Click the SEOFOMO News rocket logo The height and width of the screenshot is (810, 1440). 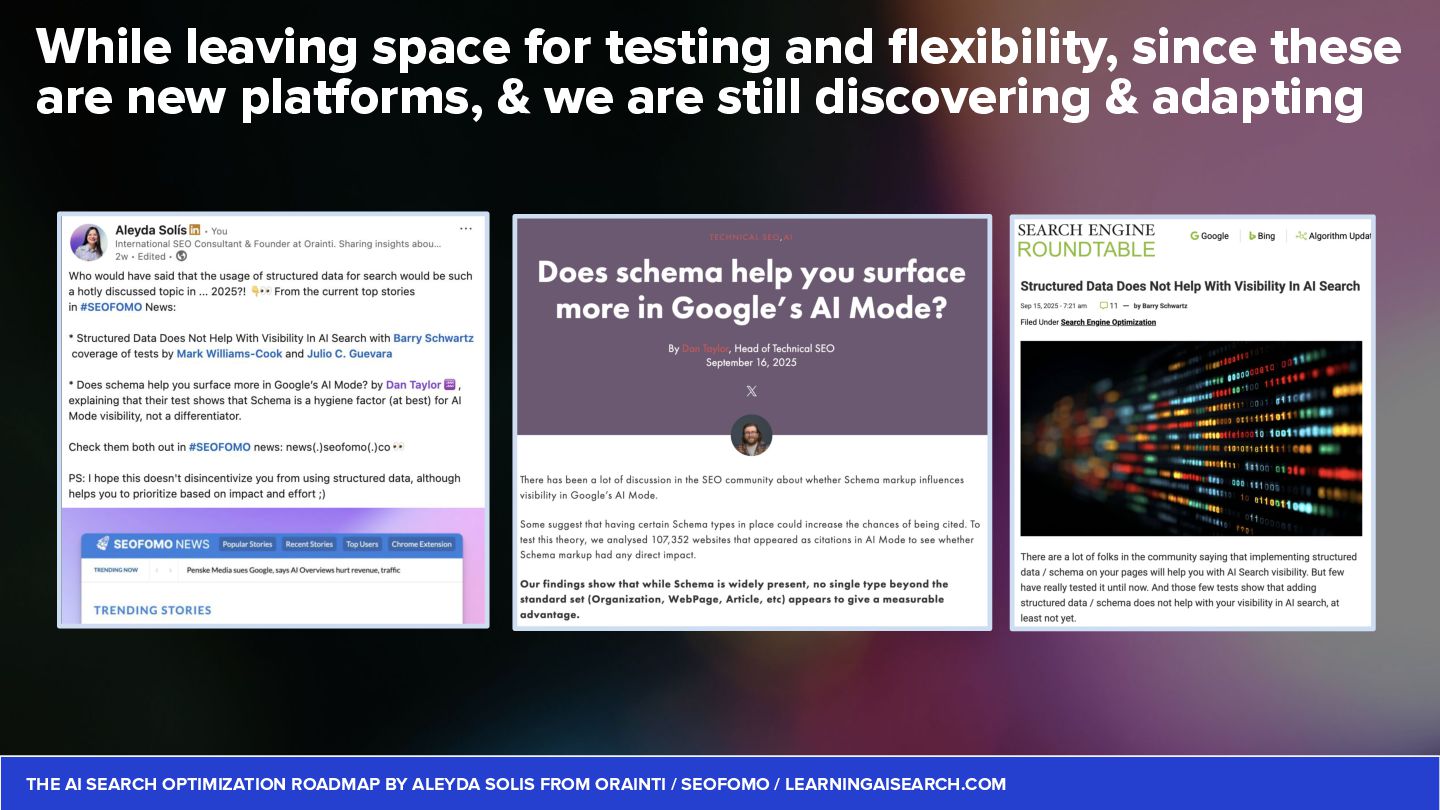pyautogui.click(x=102, y=544)
